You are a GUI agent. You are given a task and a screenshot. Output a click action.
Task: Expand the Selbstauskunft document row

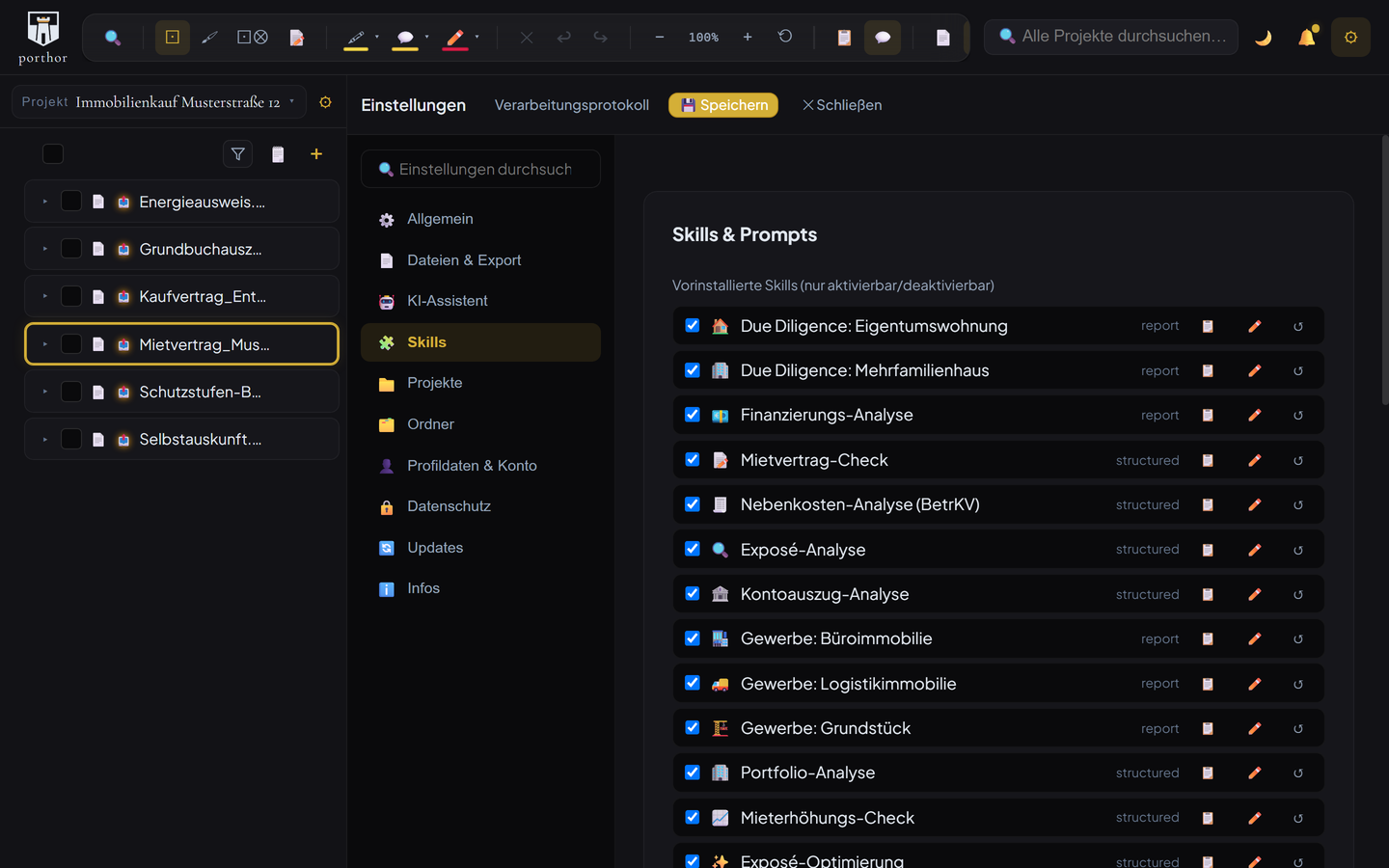pos(44,439)
